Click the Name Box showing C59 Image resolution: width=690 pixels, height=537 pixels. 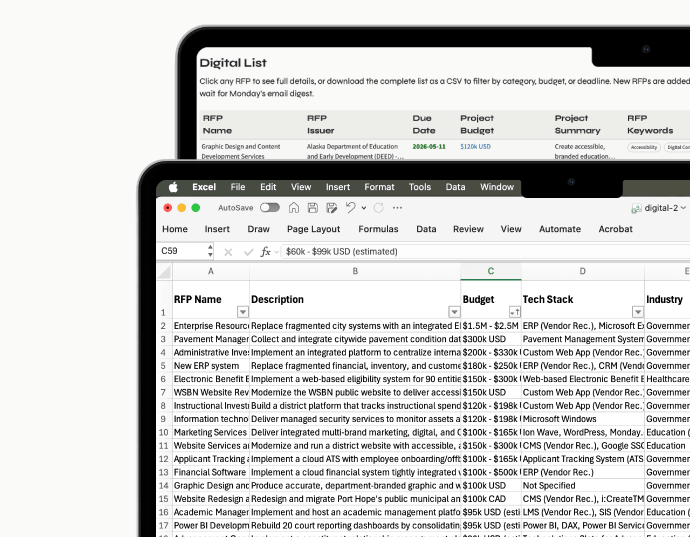pyautogui.click(x=182, y=251)
